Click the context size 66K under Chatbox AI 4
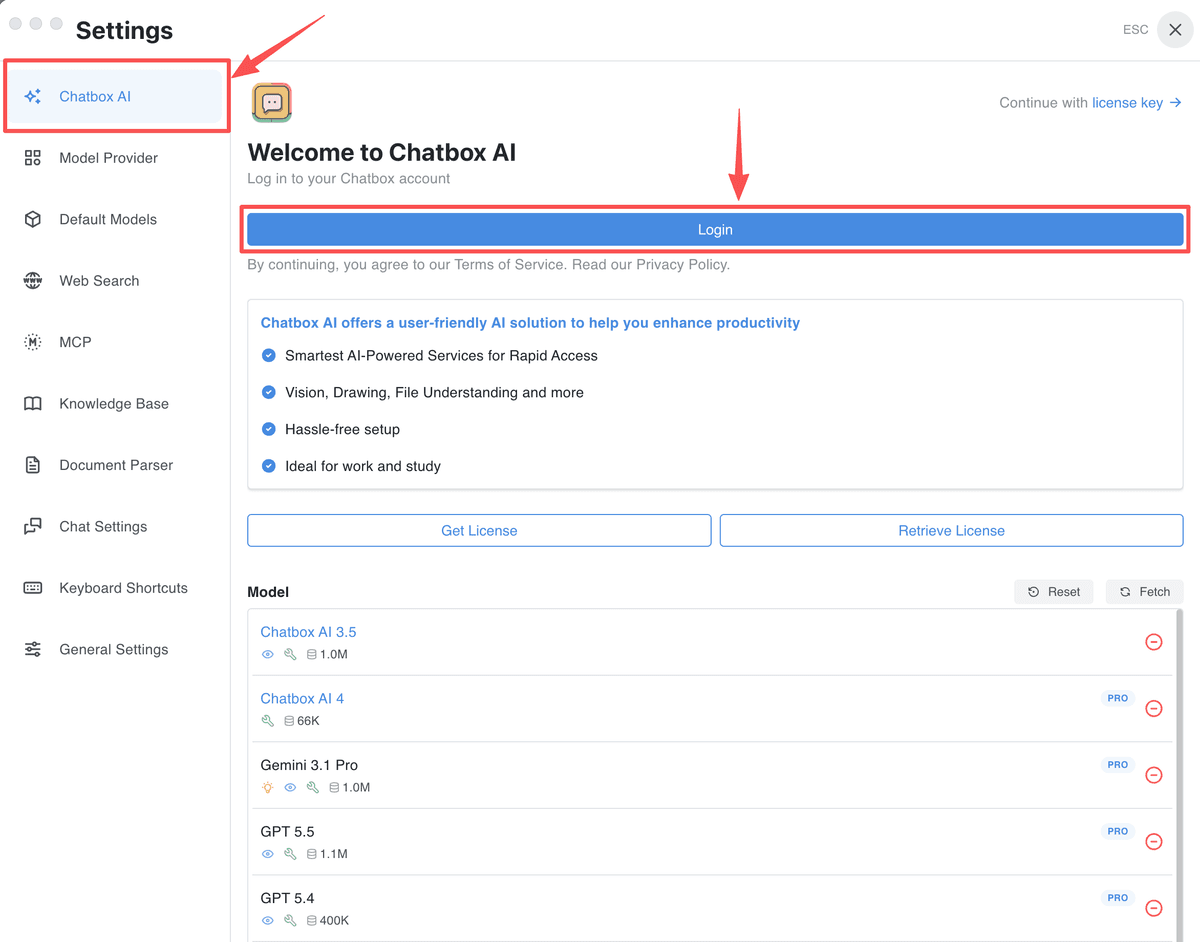The image size is (1200, 942). tap(302, 721)
